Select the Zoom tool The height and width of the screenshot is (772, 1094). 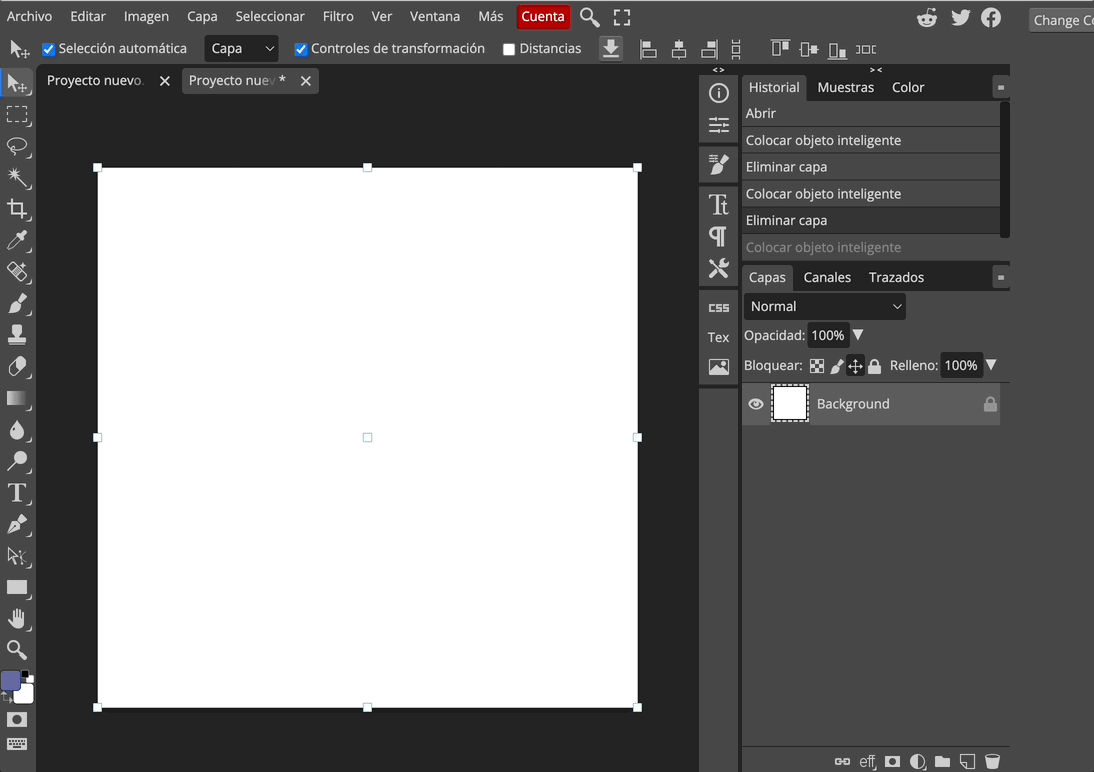pos(18,650)
